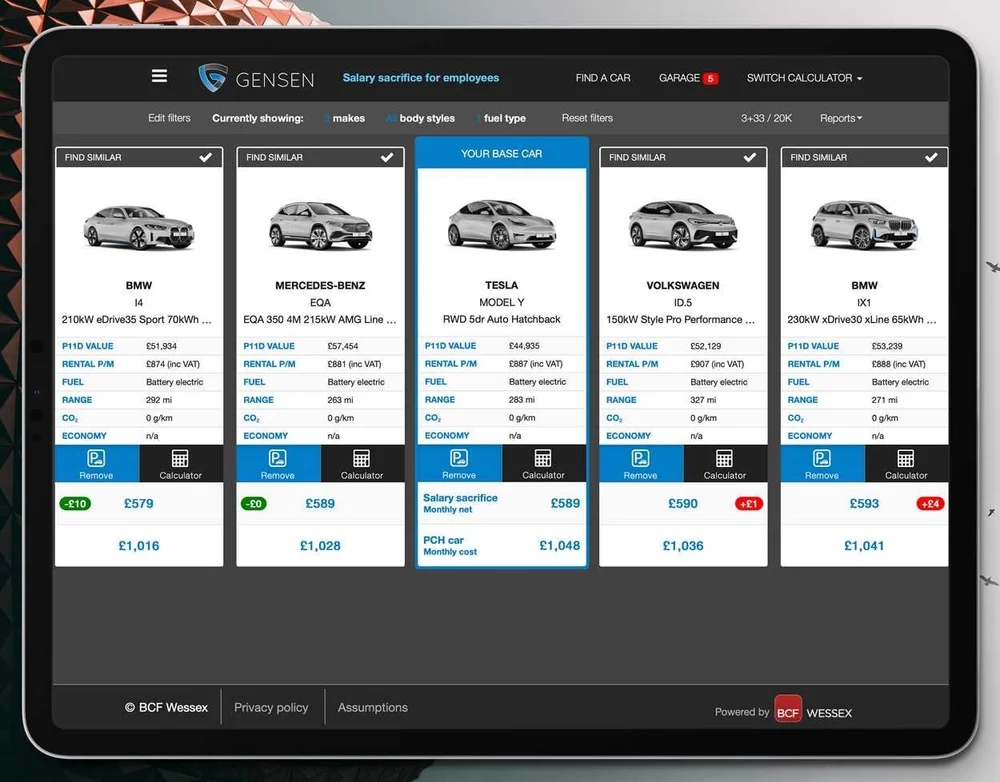Remove the BMW I4 from garage
Image resolution: width=1000 pixels, height=782 pixels.
(x=97, y=464)
